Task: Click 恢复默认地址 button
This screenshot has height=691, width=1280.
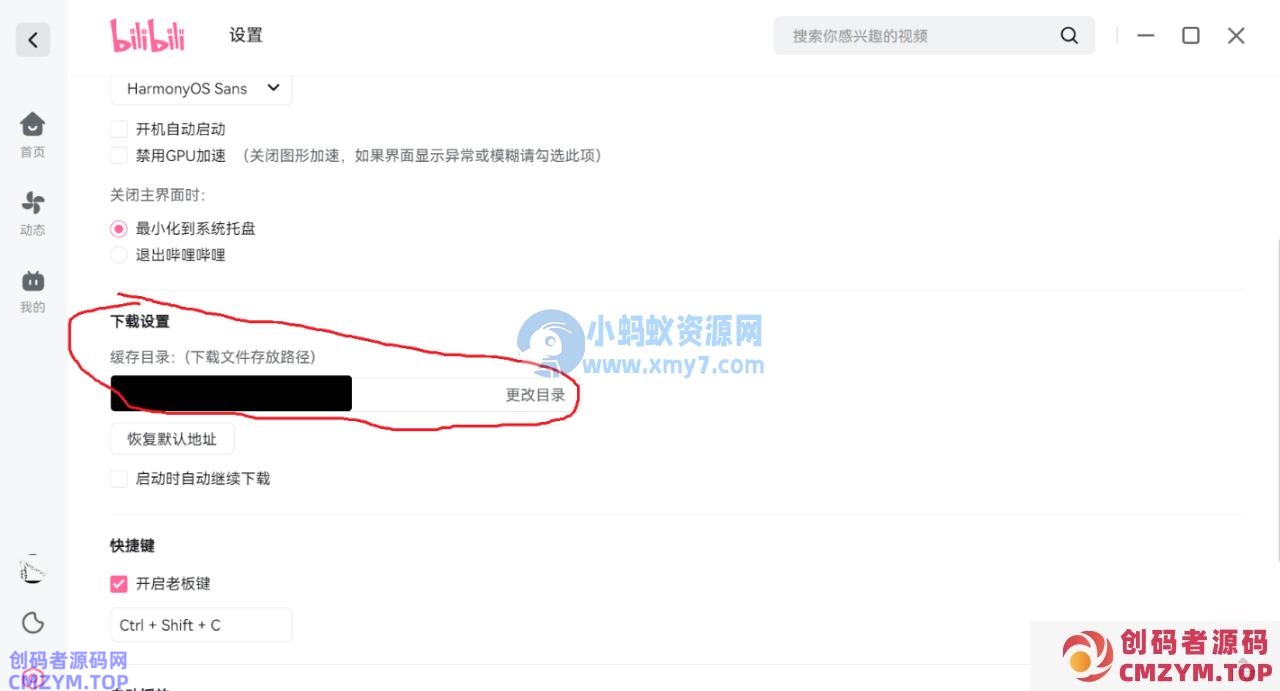Action: [172, 438]
